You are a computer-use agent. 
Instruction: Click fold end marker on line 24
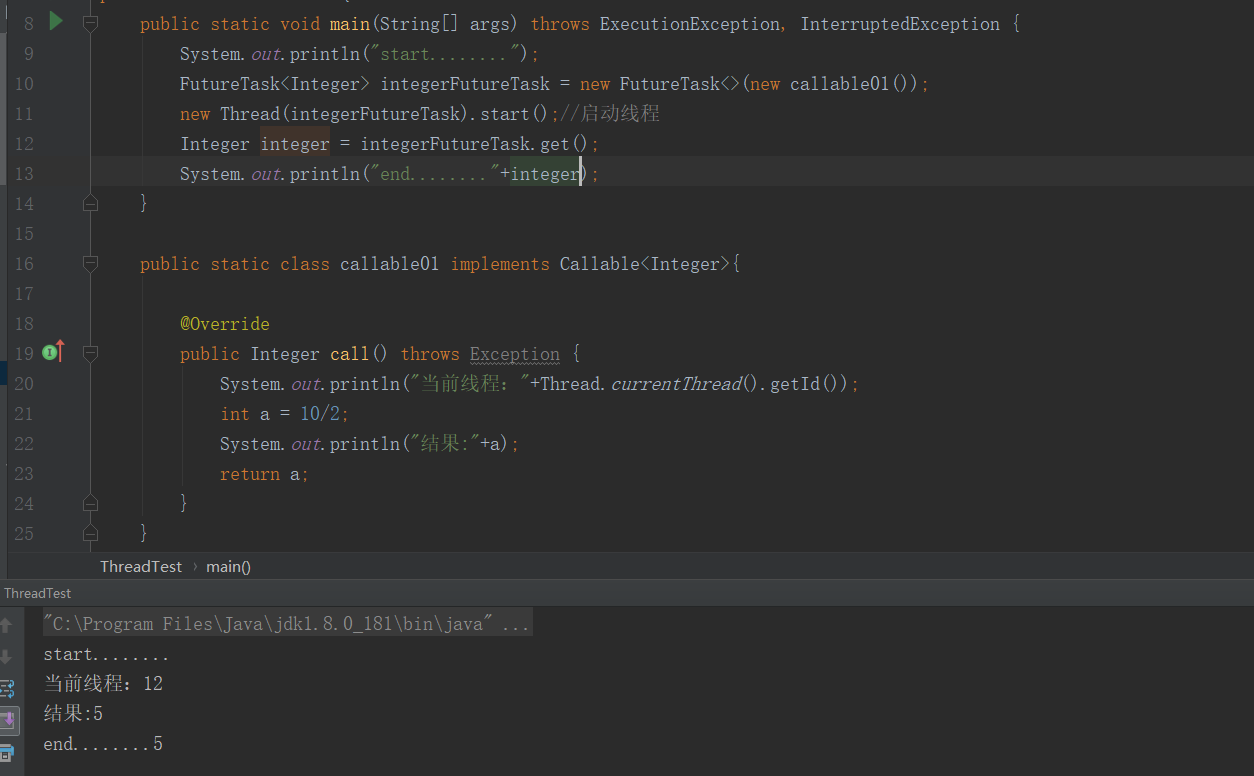tap(90, 503)
